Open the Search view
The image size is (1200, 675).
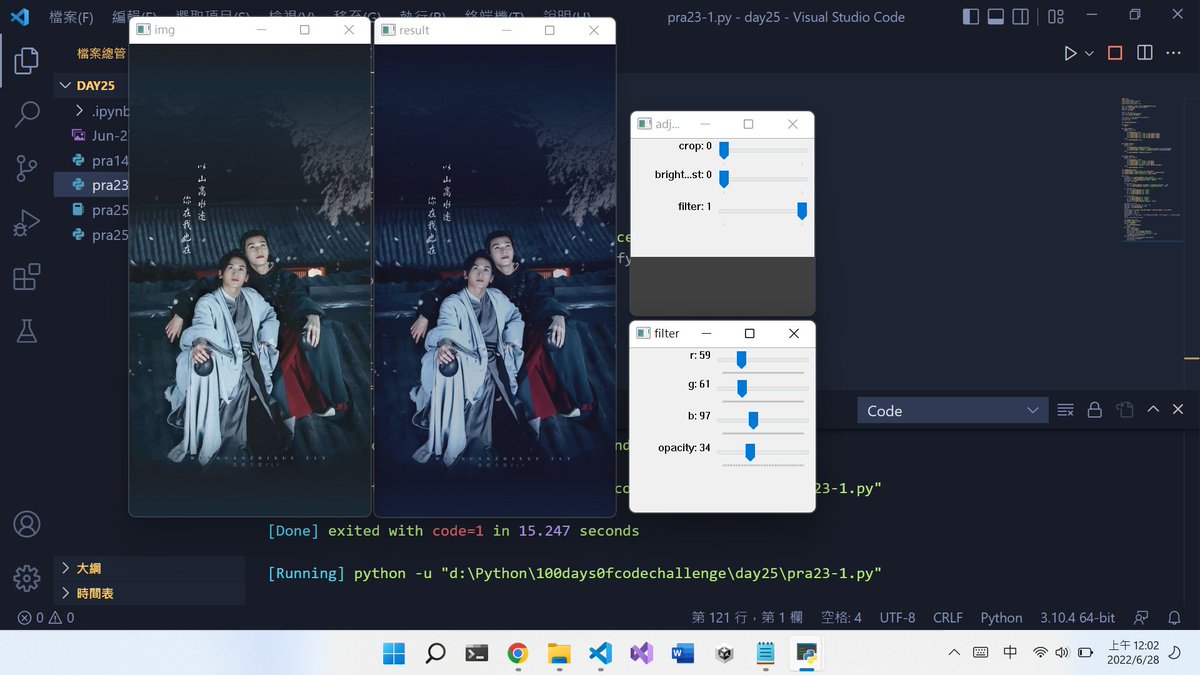coord(27,115)
